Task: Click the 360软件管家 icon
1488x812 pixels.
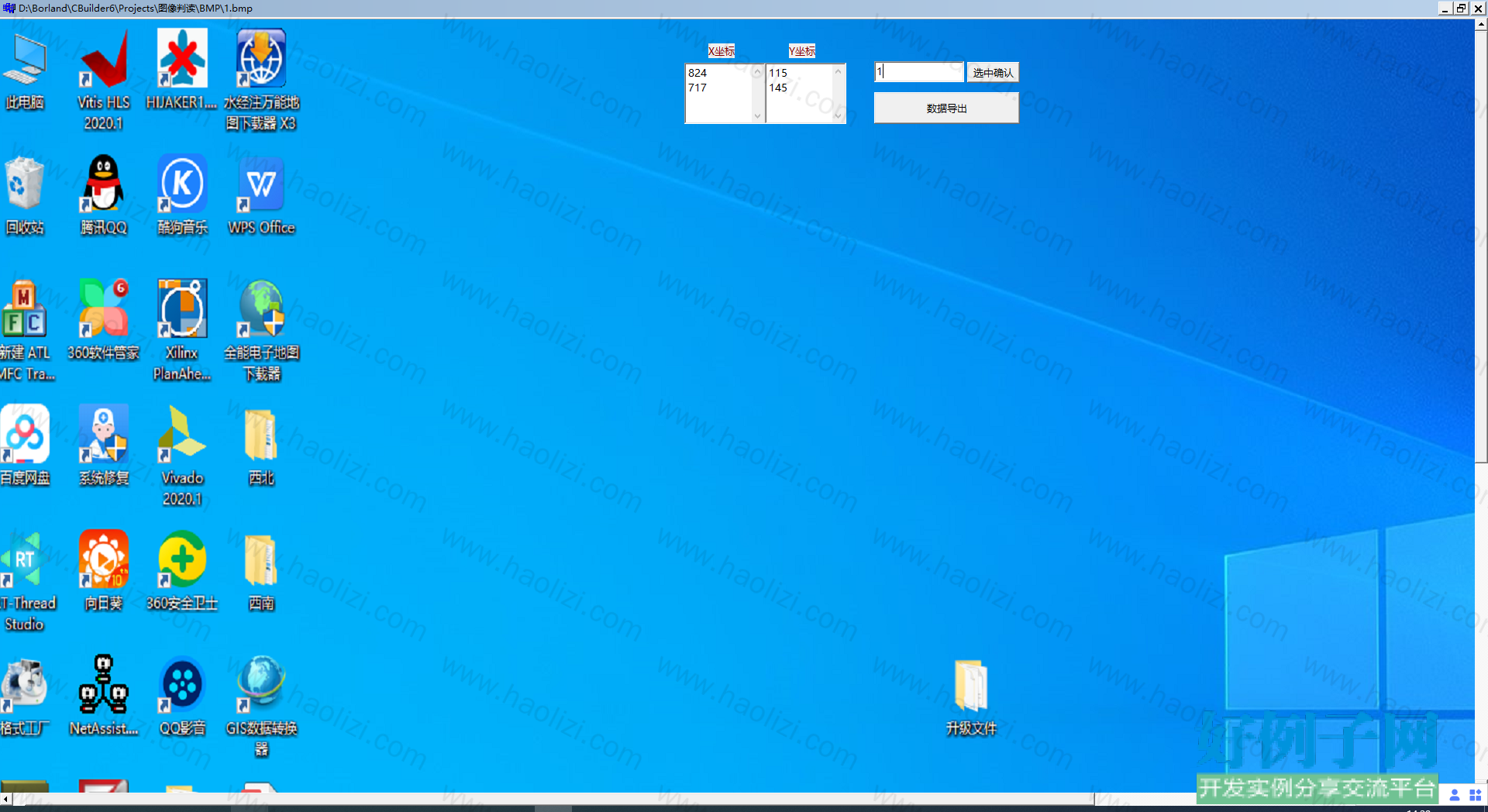Action: click(x=104, y=308)
